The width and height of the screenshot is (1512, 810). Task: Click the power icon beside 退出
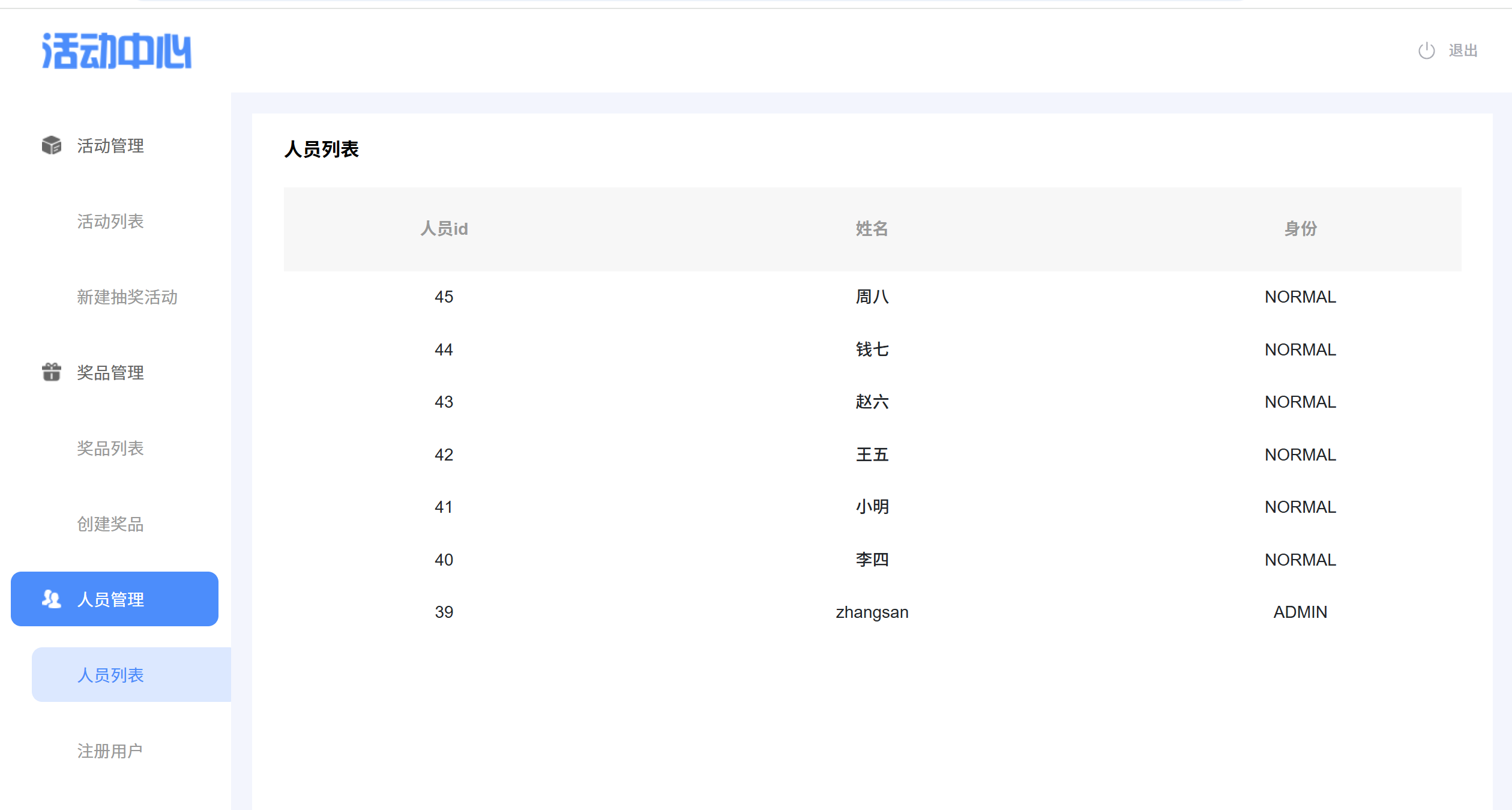pos(1426,51)
